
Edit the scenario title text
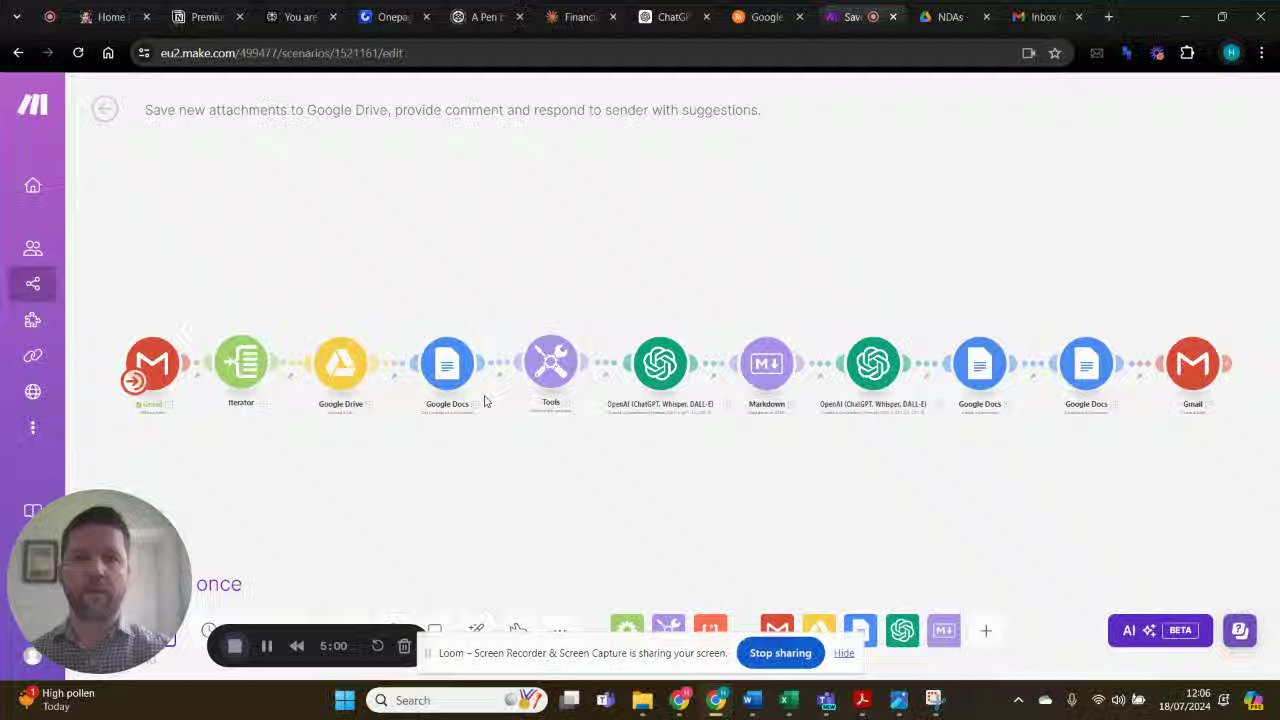pyautogui.click(x=452, y=110)
